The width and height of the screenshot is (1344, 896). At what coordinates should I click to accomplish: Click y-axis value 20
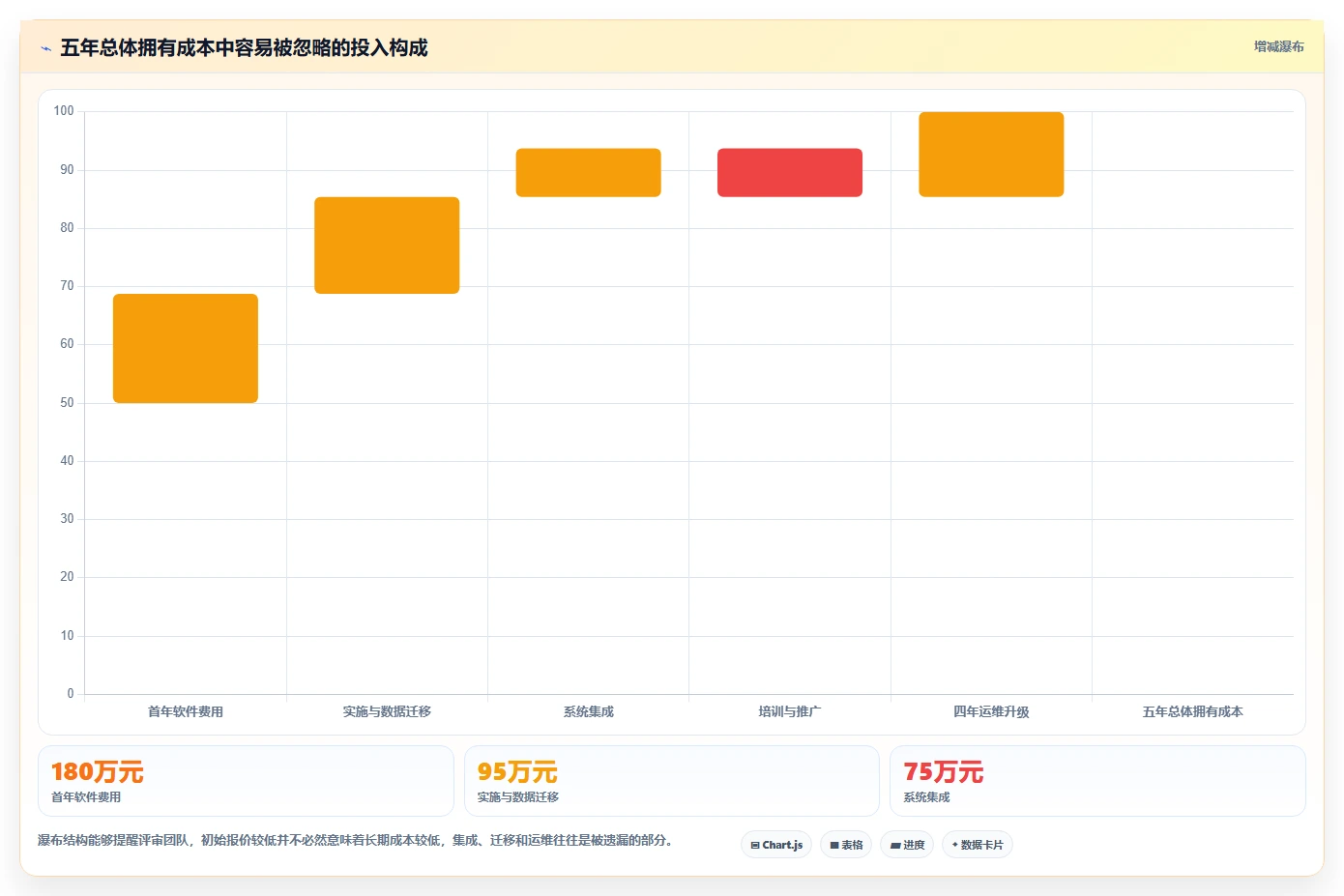pyautogui.click(x=67, y=577)
